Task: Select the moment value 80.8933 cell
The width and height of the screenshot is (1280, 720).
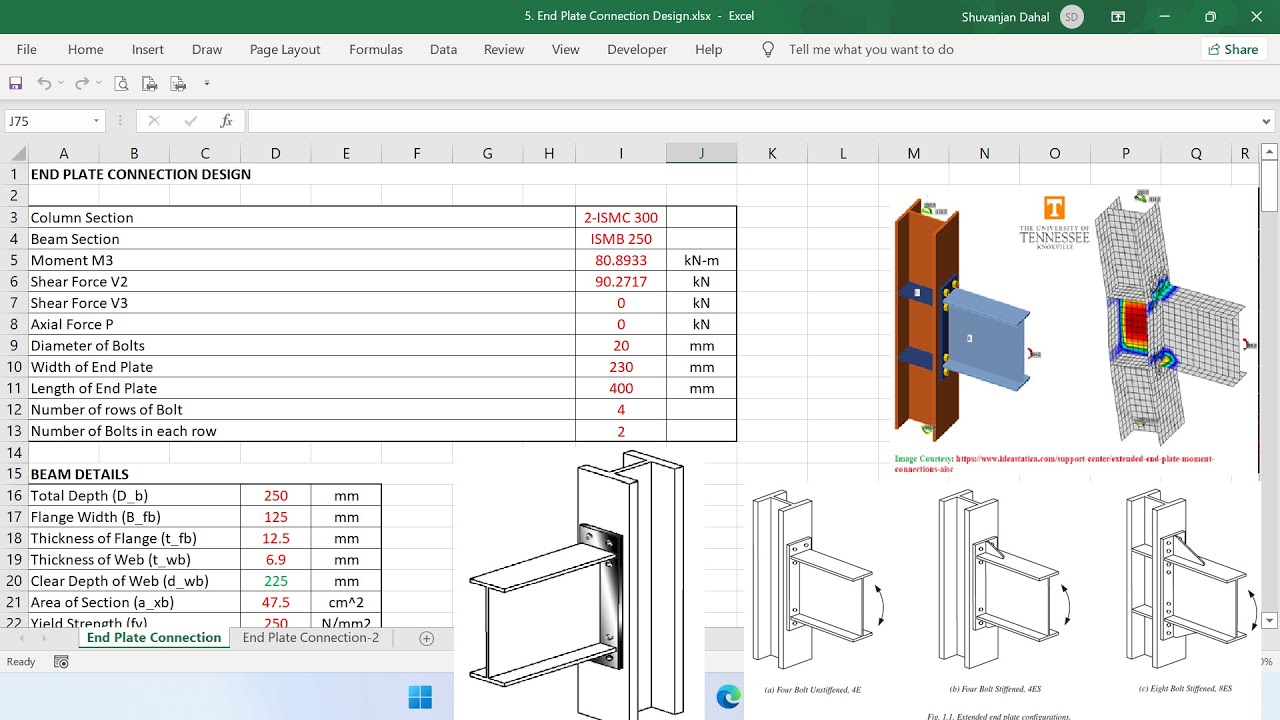Action: click(x=621, y=260)
